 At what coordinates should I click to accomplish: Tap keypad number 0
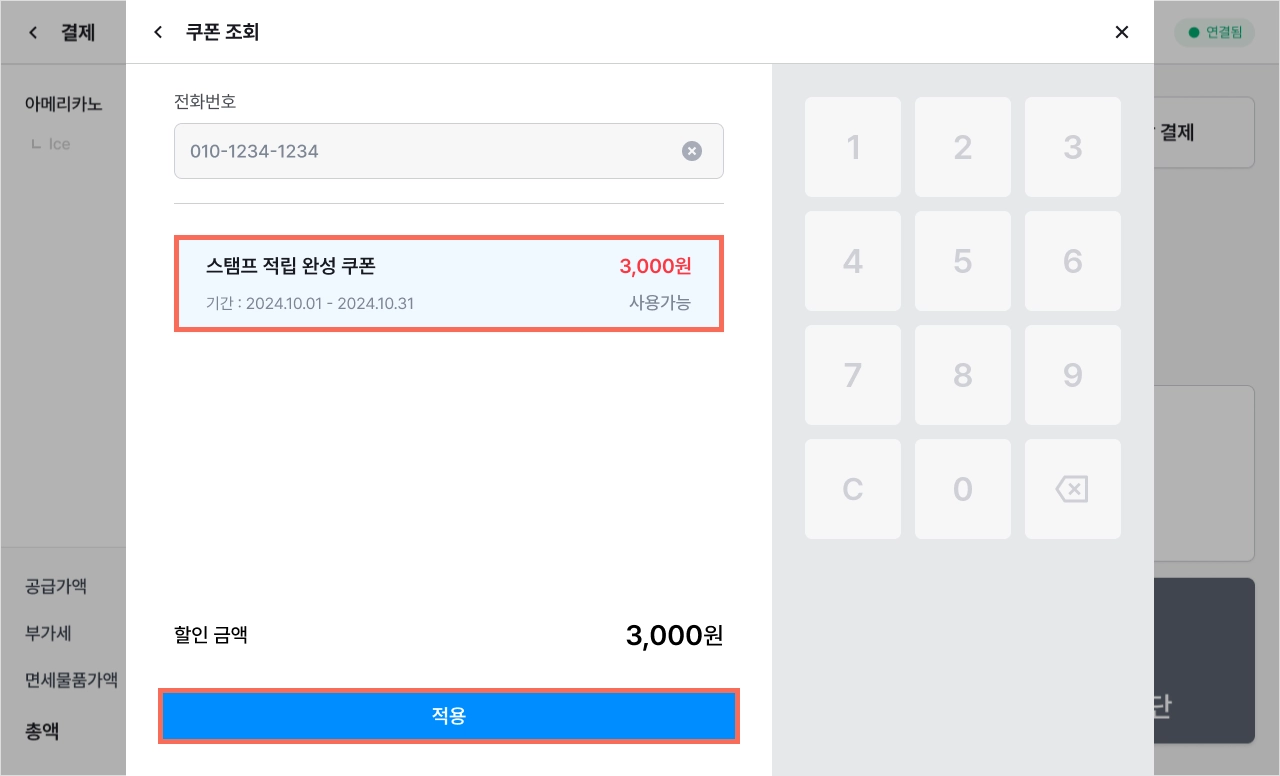pos(963,489)
